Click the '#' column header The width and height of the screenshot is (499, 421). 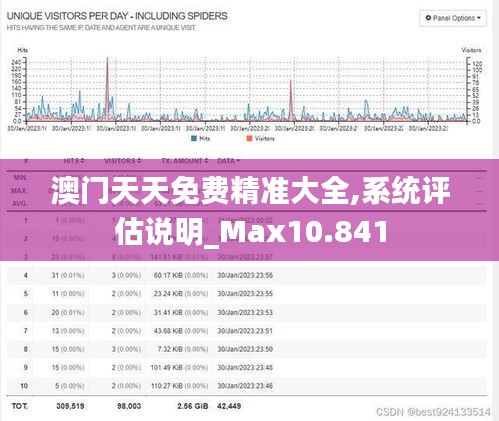pos(26,161)
